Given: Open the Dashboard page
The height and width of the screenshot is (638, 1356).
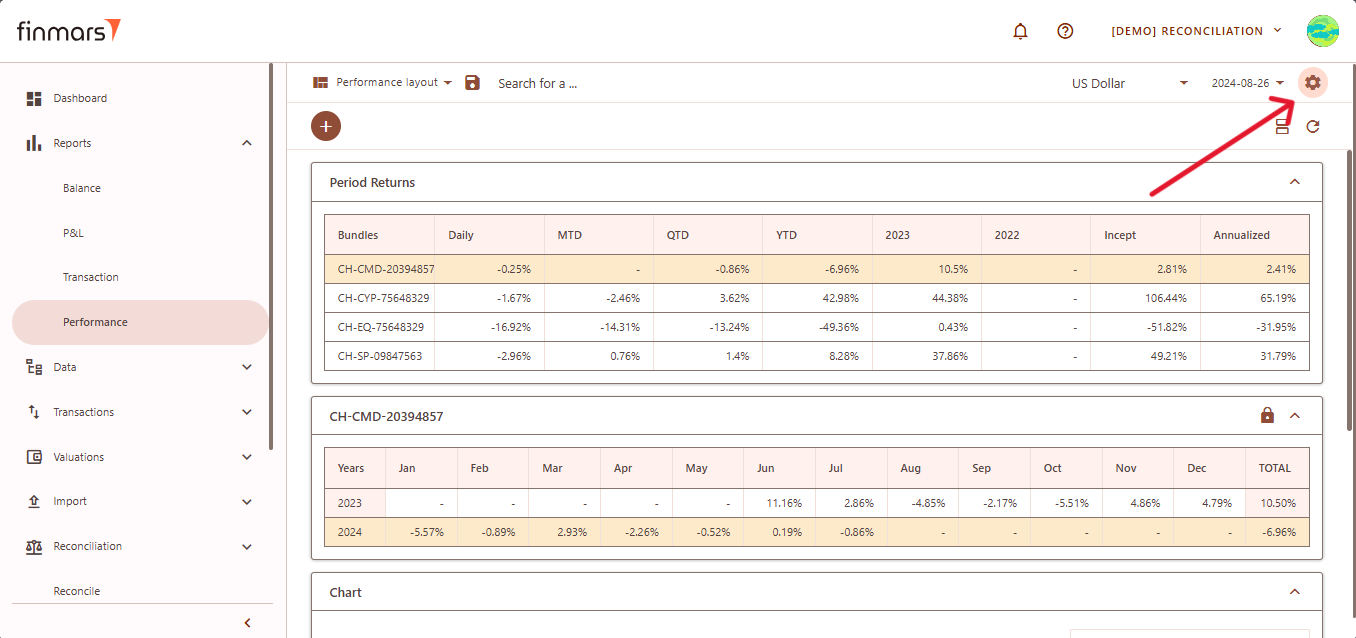Looking at the screenshot, I should 80,98.
